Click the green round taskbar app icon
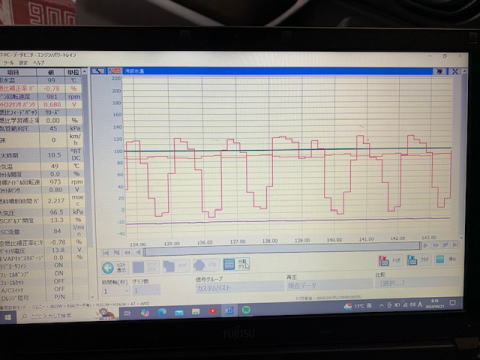 pos(246,310)
